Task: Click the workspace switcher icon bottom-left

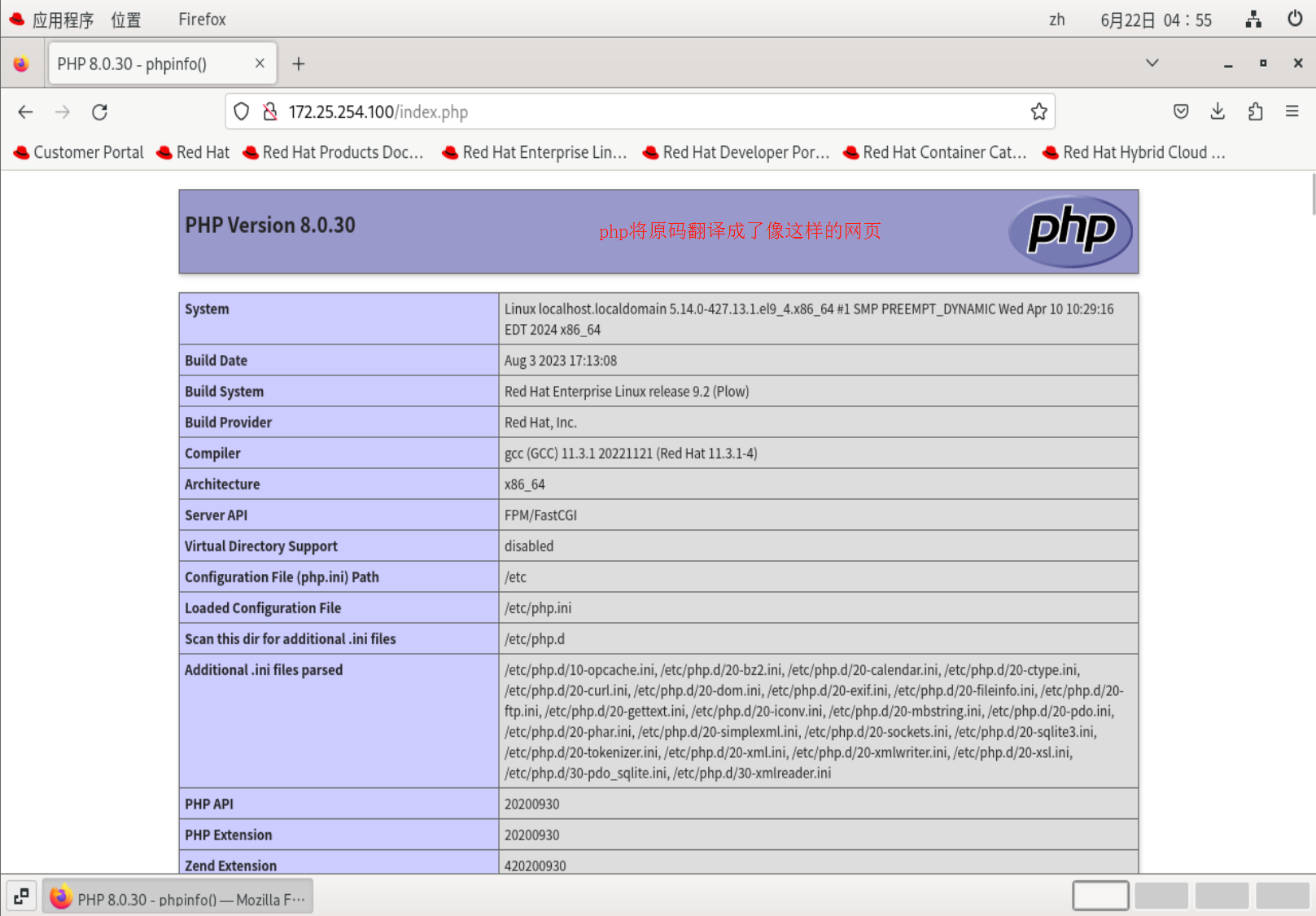Action: [21, 896]
